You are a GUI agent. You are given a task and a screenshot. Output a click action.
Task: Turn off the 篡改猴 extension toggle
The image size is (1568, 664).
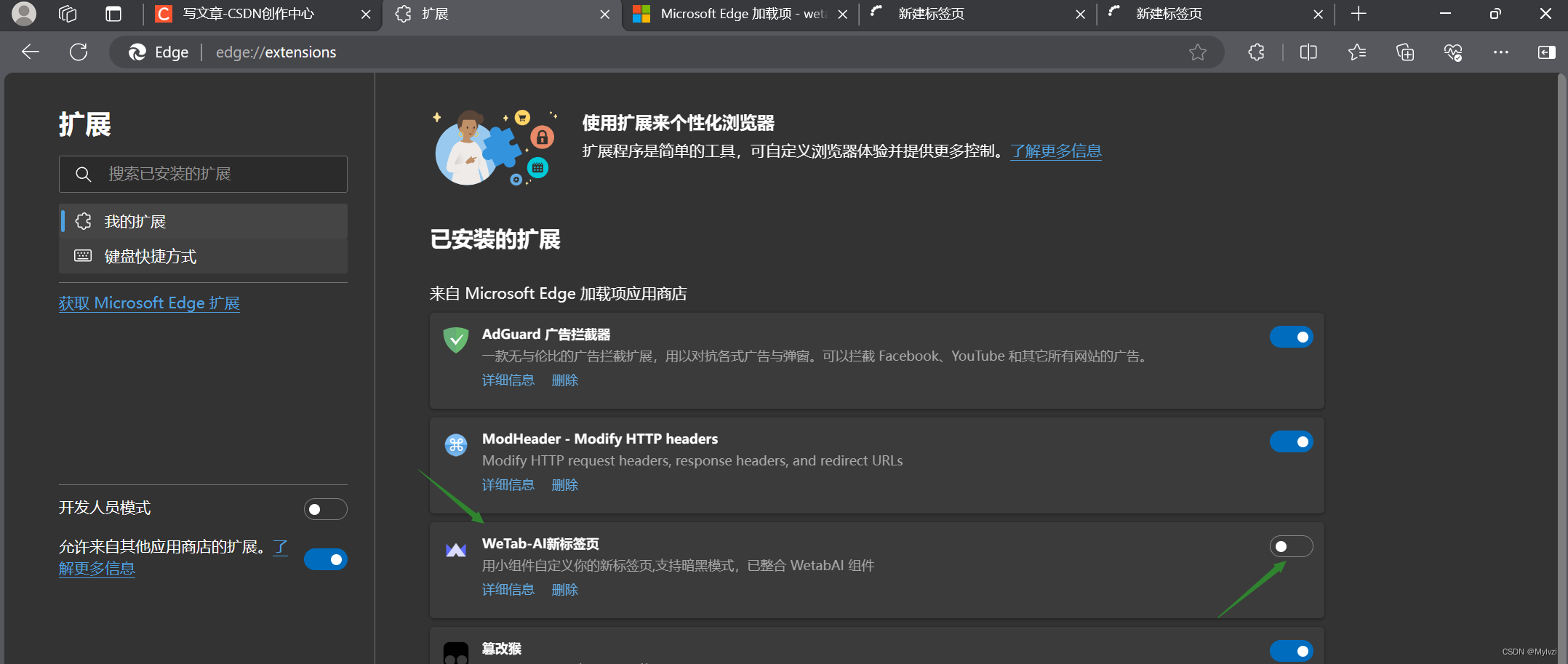click(x=1291, y=651)
